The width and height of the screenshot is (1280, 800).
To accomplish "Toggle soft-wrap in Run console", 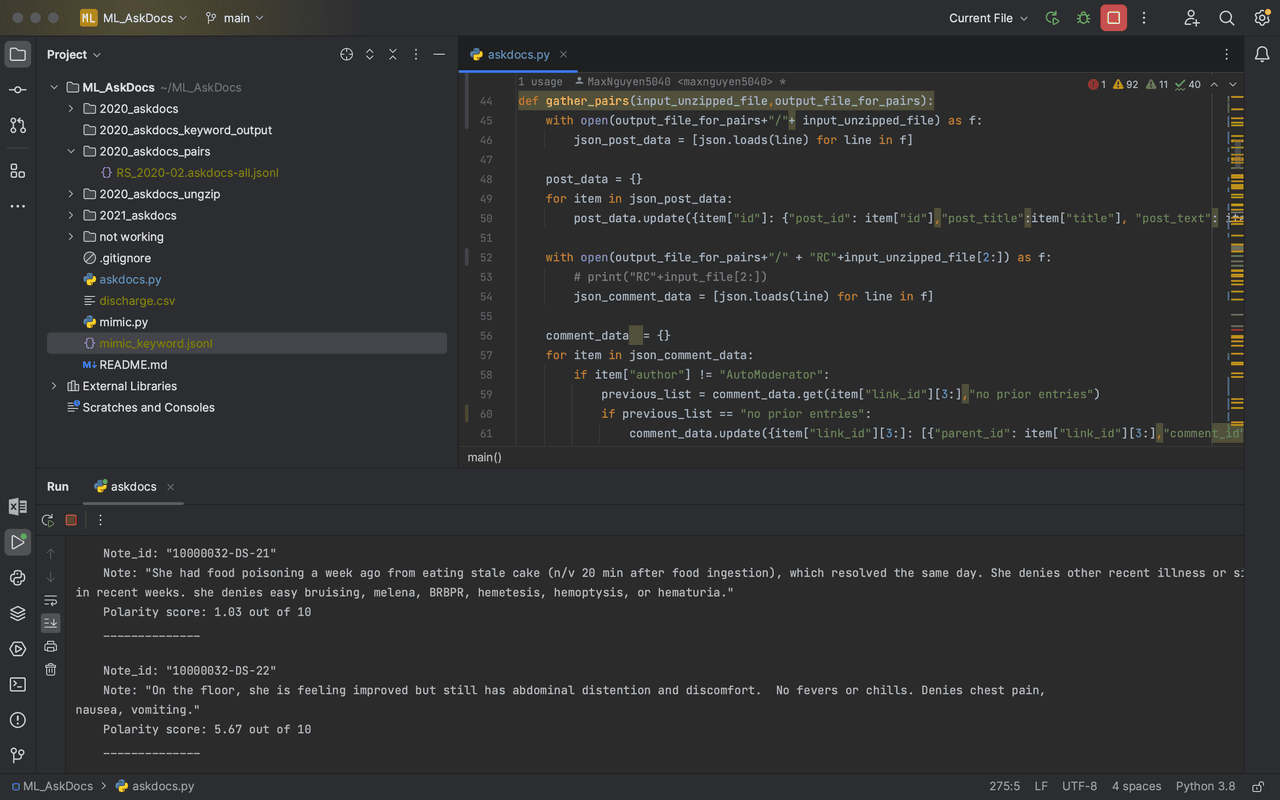I will pyautogui.click(x=51, y=600).
